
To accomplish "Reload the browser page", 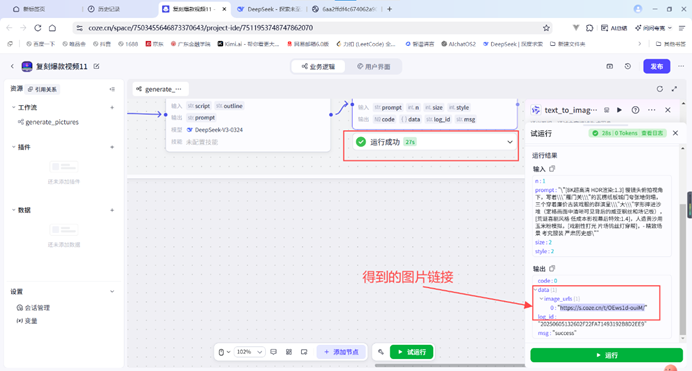I will (x=38, y=28).
